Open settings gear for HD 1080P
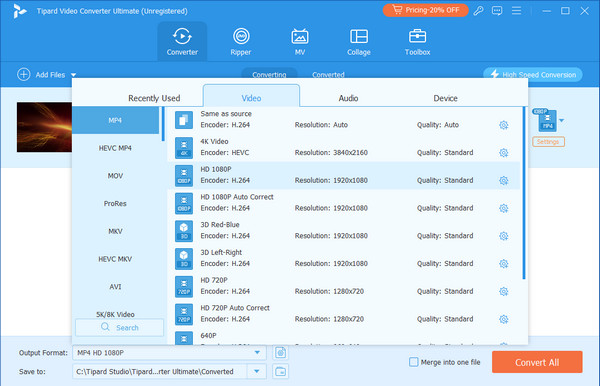 pos(504,181)
